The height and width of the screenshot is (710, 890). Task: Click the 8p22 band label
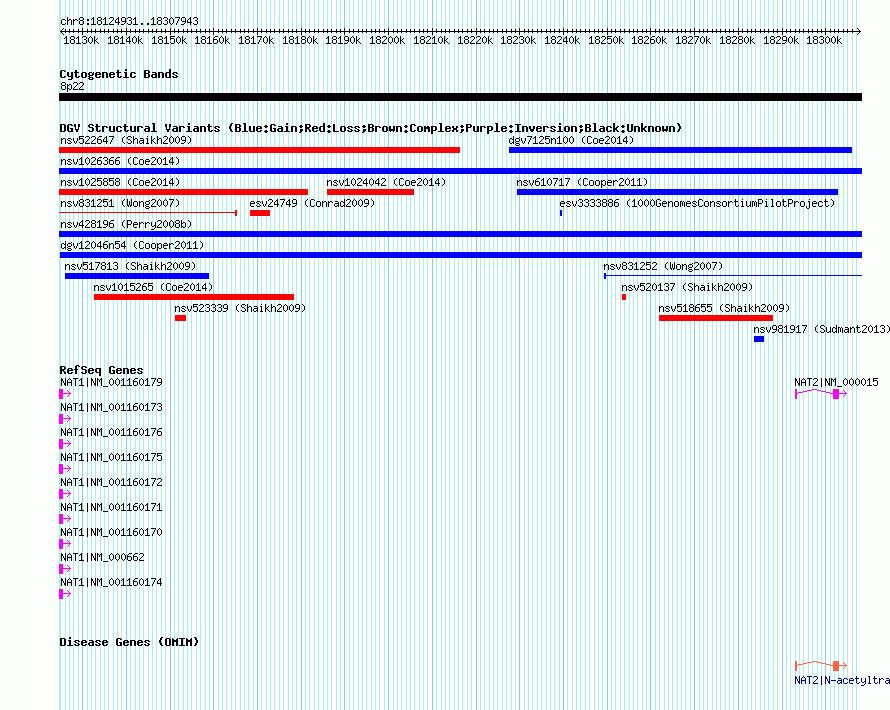coord(72,86)
